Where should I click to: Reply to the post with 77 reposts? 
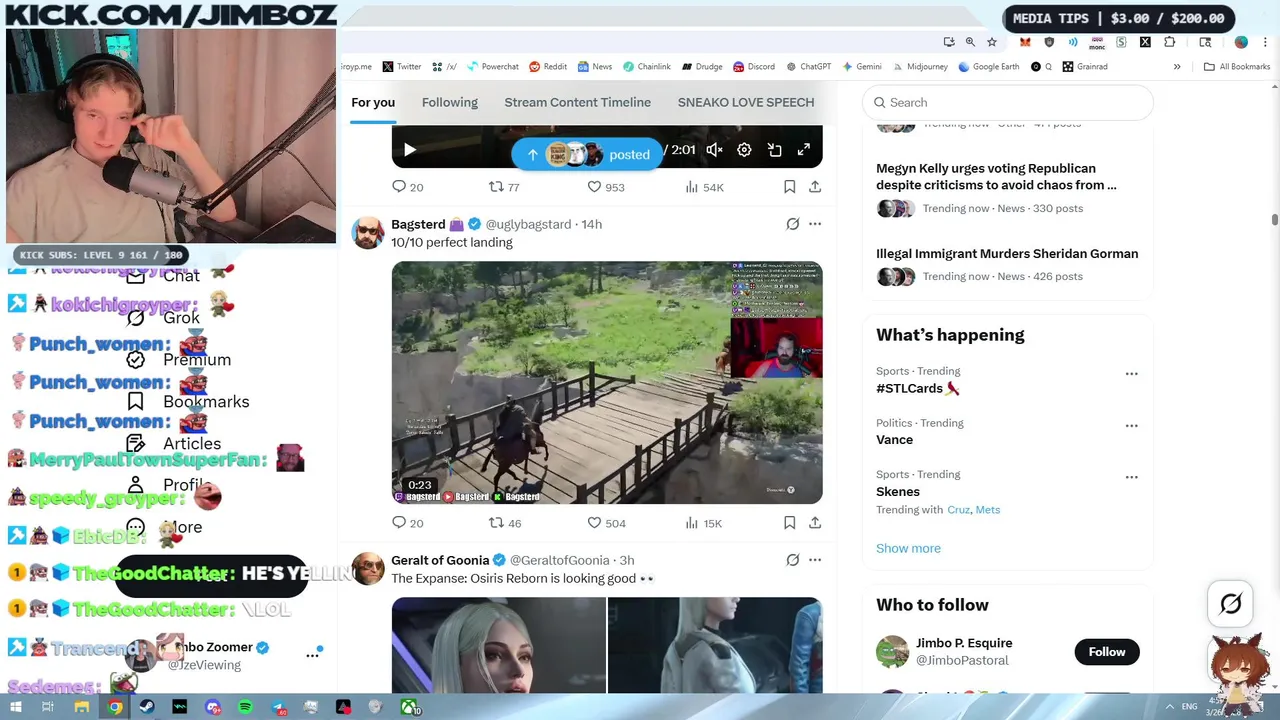408,187
